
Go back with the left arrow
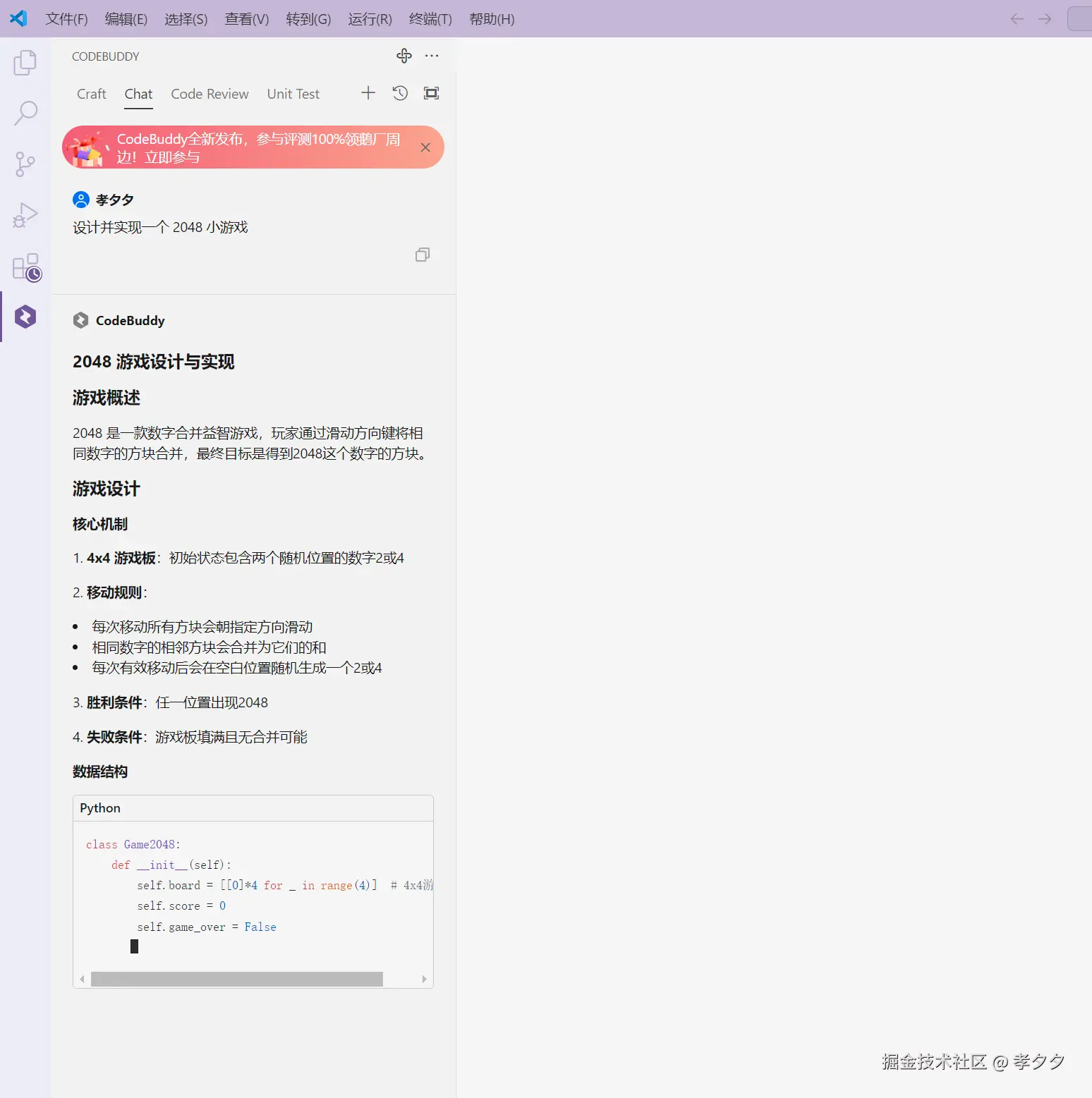point(1017,19)
